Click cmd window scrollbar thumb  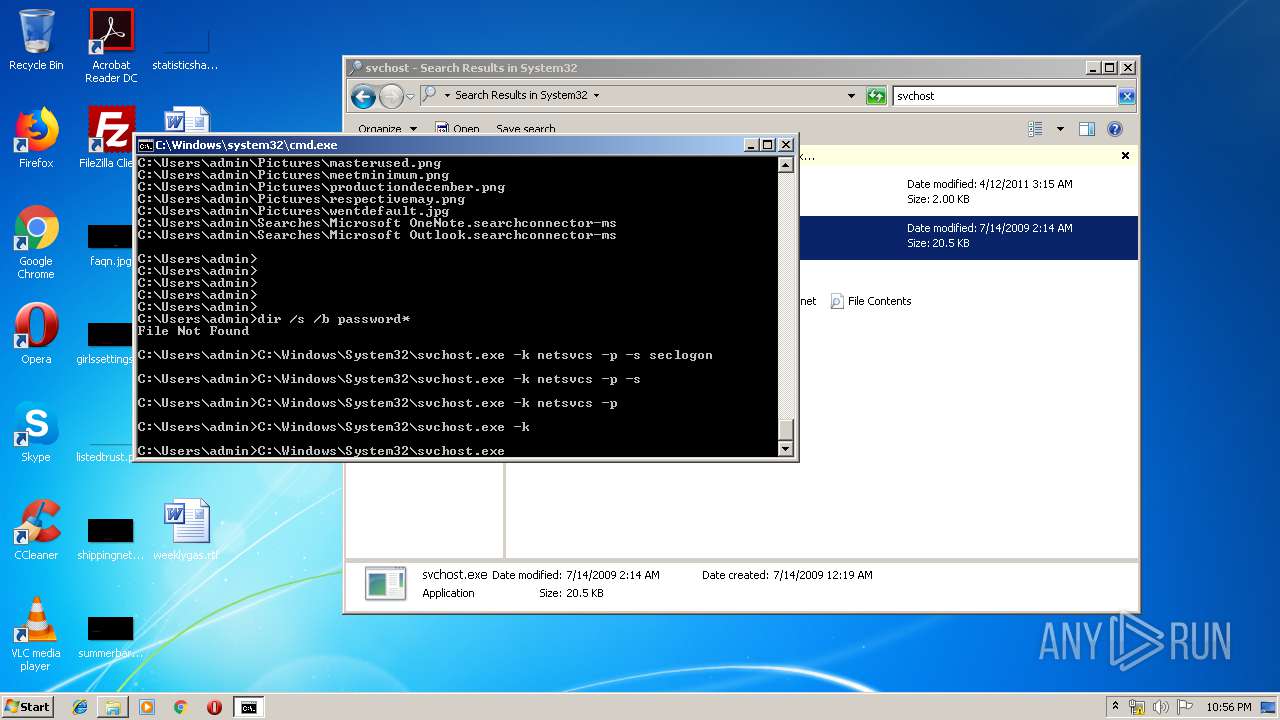786,428
